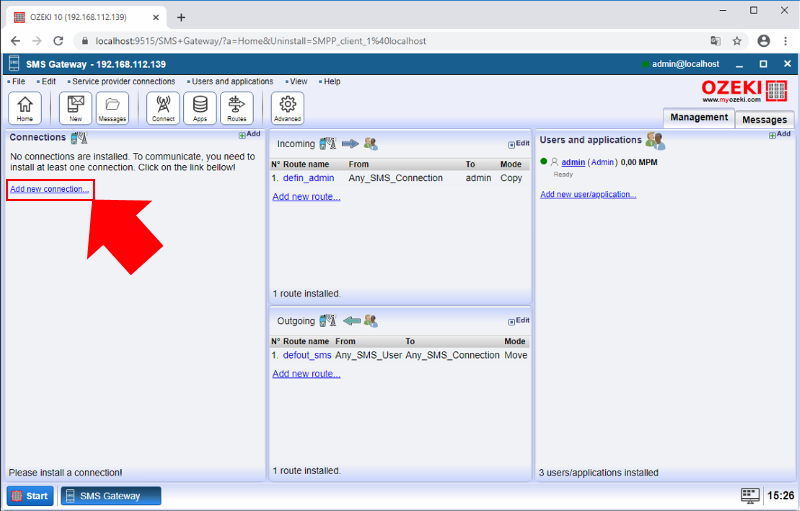Image resolution: width=800 pixels, height=511 pixels.
Task: Click the taskbar clock 15:26
Action: point(780,495)
